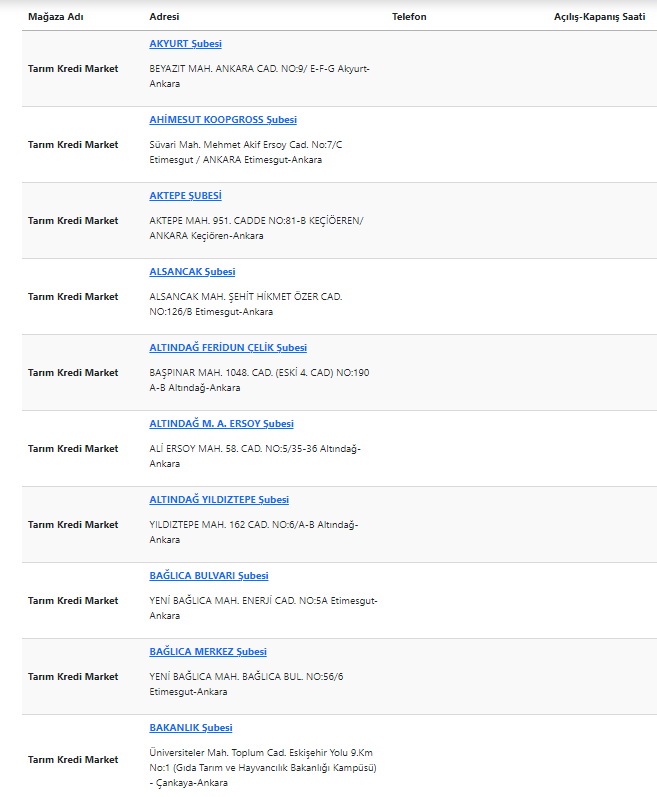
Task: Click Tarım Kredi Market in BAKANLIK row
Action: [73, 760]
